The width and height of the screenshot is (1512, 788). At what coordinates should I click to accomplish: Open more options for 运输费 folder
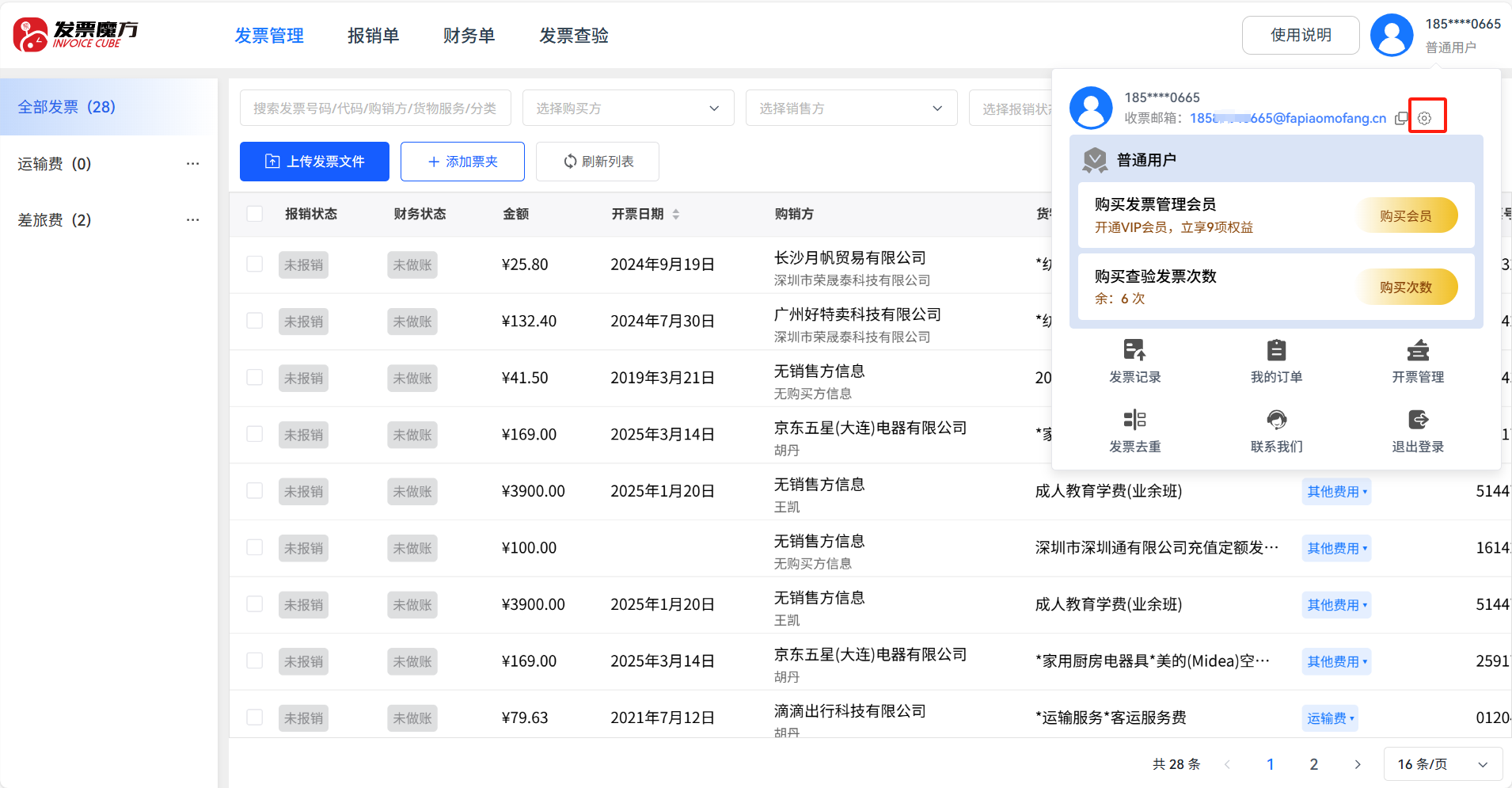coord(192,164)
